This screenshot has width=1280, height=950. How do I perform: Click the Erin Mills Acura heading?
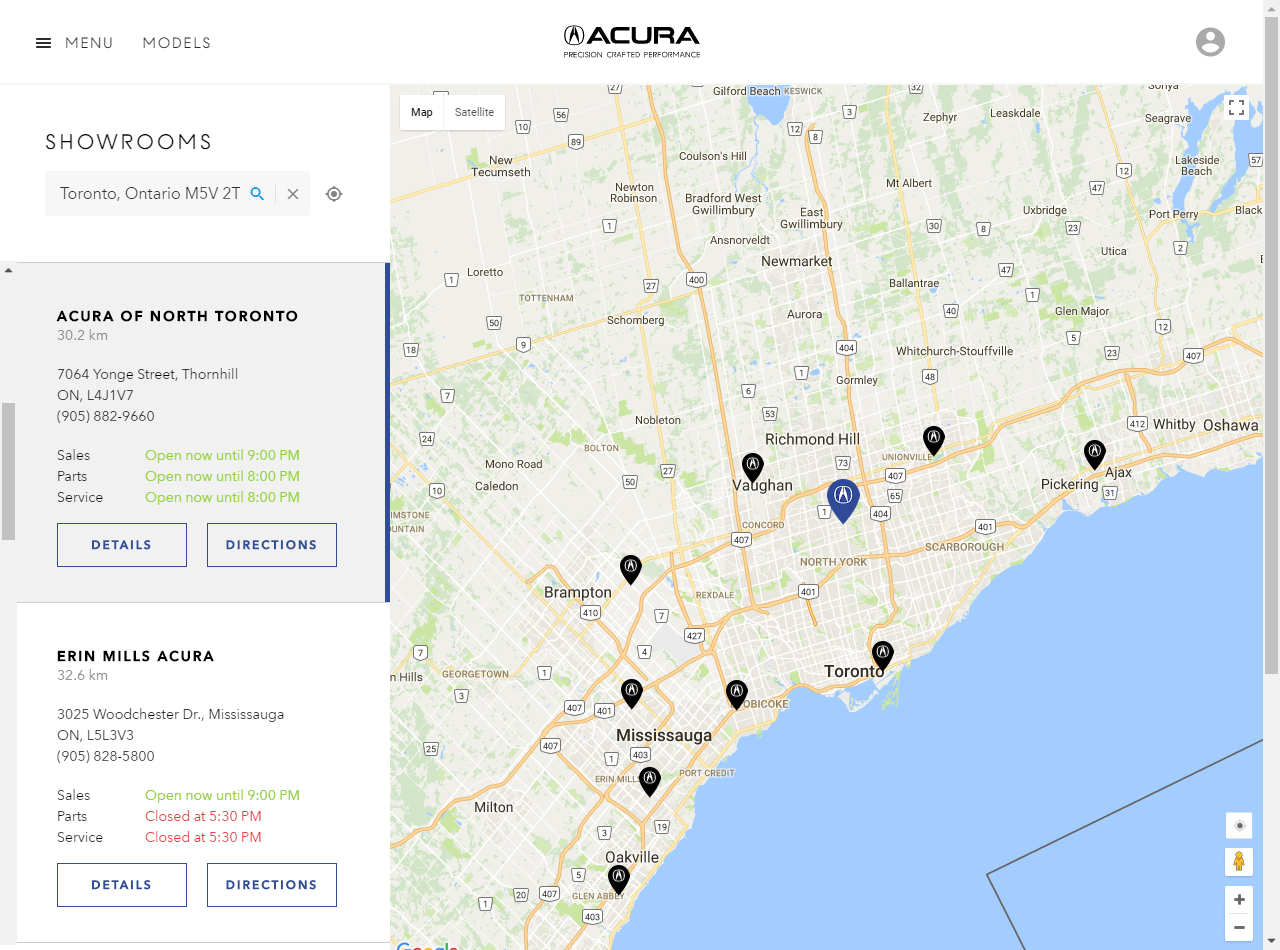pyautogui.click(x=136, y=656)
